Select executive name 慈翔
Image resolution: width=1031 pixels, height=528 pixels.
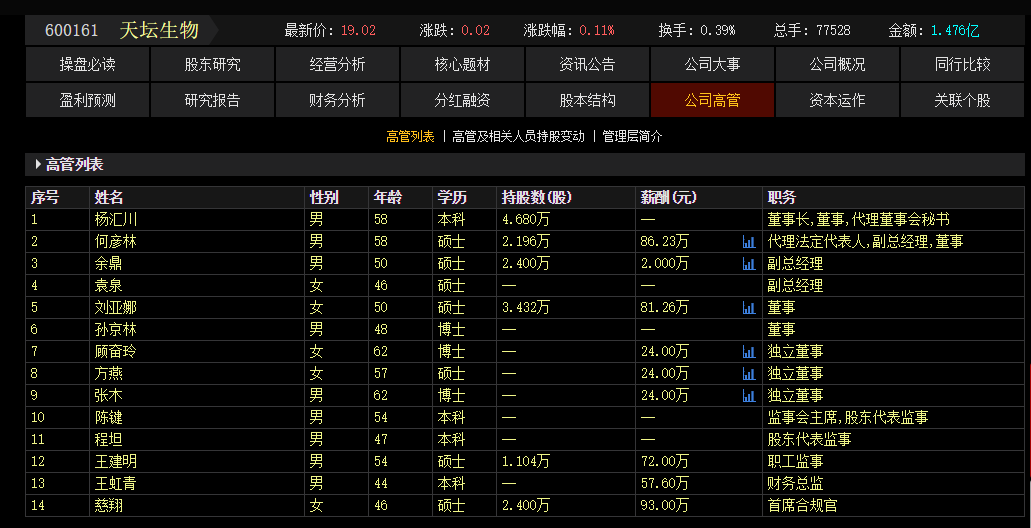point(108,506)
